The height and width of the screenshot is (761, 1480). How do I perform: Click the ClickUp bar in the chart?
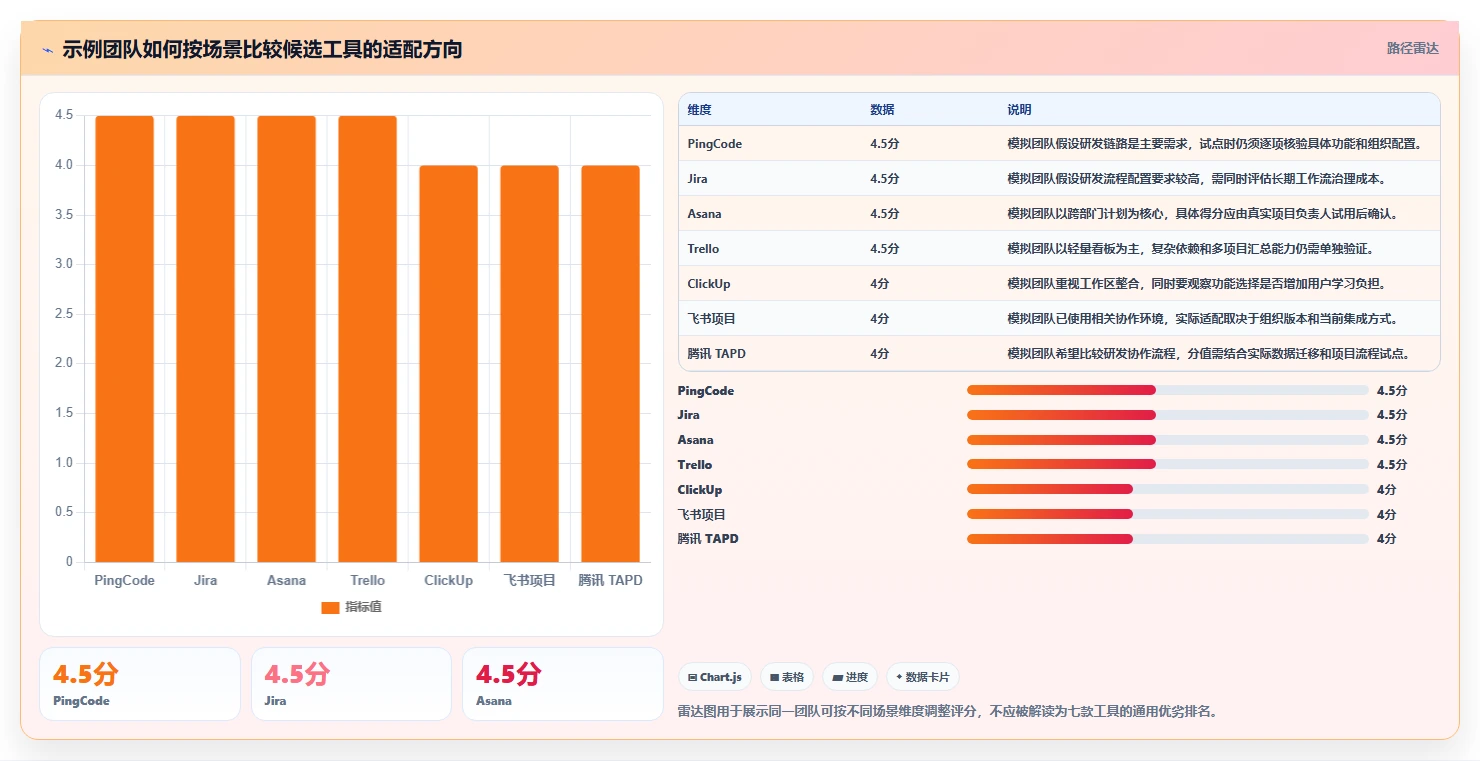click(448, 364)
